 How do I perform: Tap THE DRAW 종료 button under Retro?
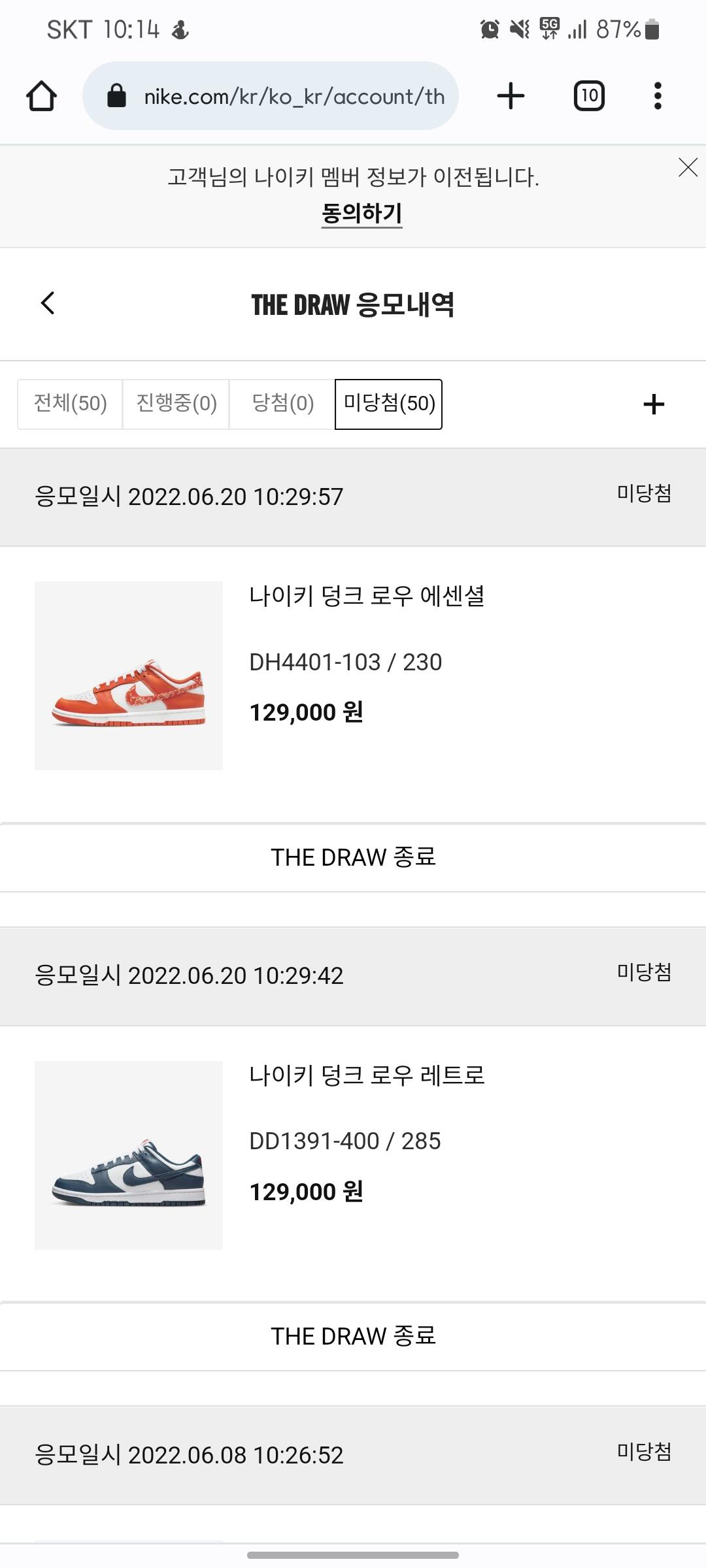tap(353, 1337)
